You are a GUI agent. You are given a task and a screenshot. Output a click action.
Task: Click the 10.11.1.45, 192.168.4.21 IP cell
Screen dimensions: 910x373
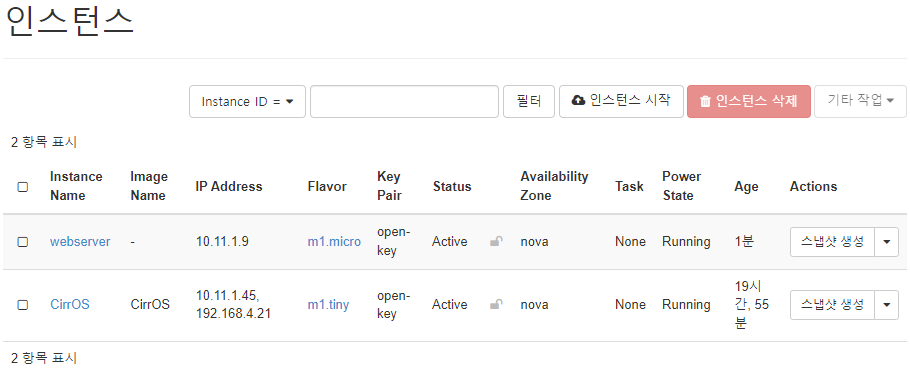(233, 305)
